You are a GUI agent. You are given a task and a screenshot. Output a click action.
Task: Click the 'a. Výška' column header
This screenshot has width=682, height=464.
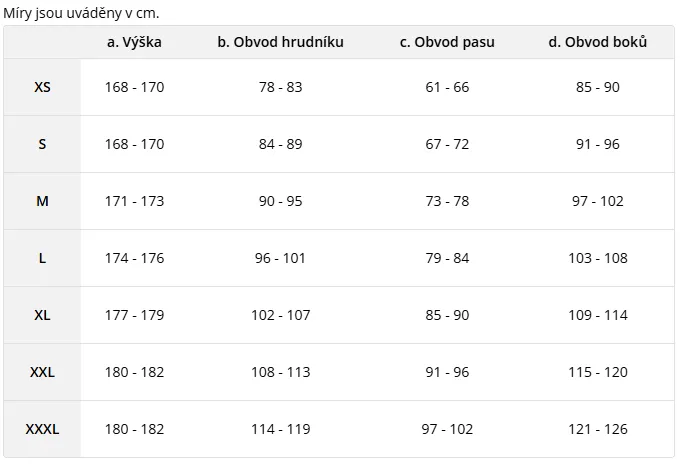[x=134, y=42]
